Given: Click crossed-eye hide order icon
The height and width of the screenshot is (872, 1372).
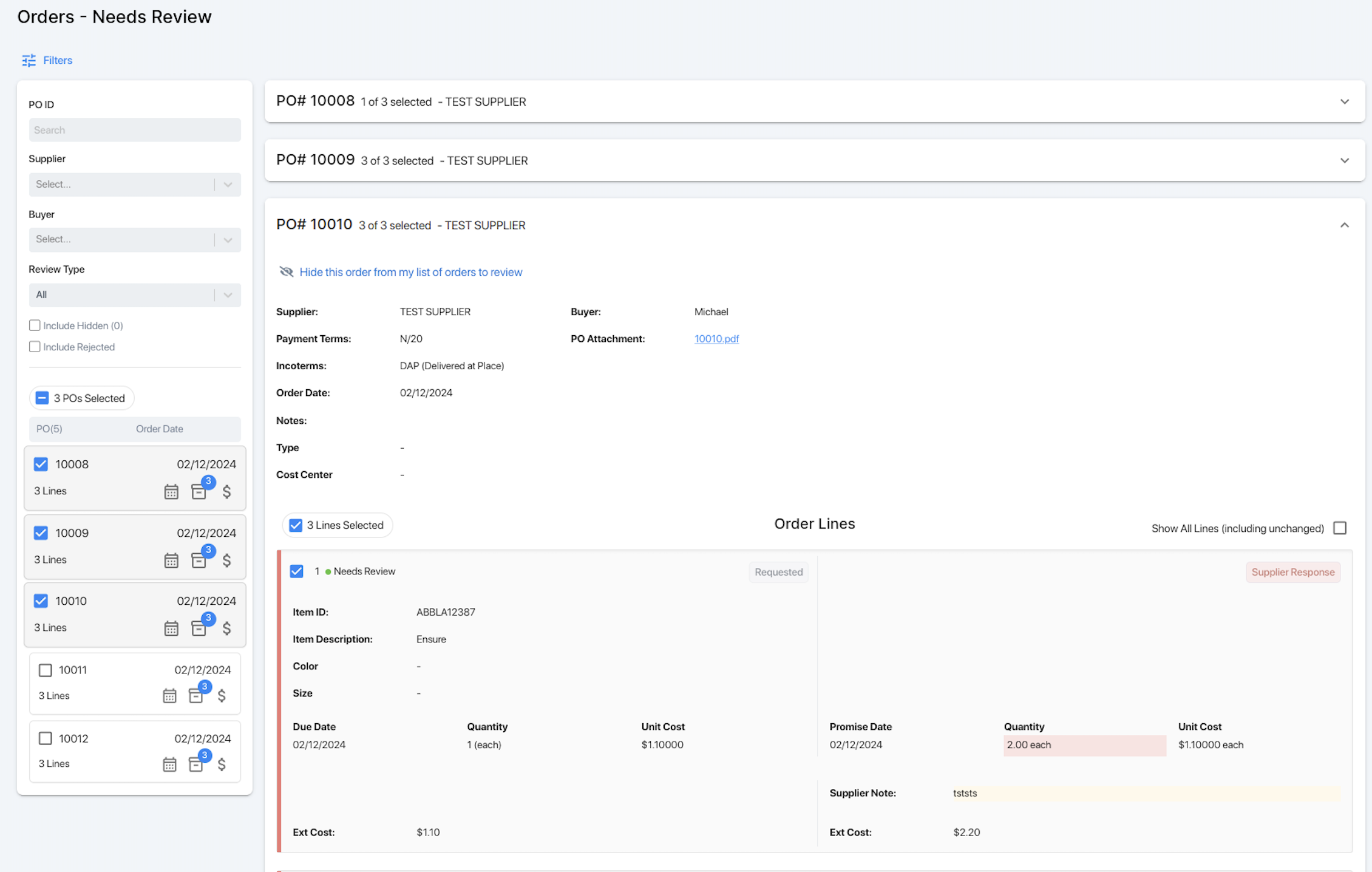Looking at the screenshot, I should click(x=286, y=272).
